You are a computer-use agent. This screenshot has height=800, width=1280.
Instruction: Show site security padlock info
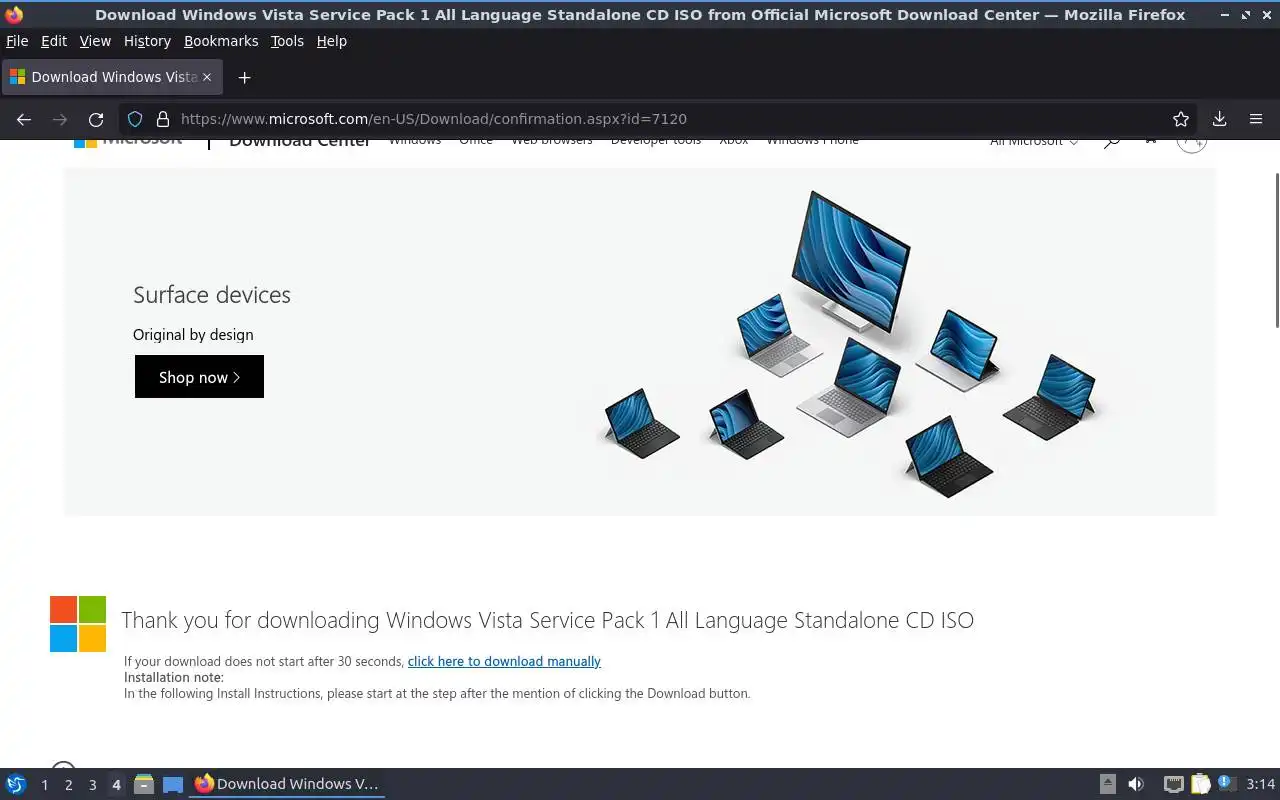point(163,119)
